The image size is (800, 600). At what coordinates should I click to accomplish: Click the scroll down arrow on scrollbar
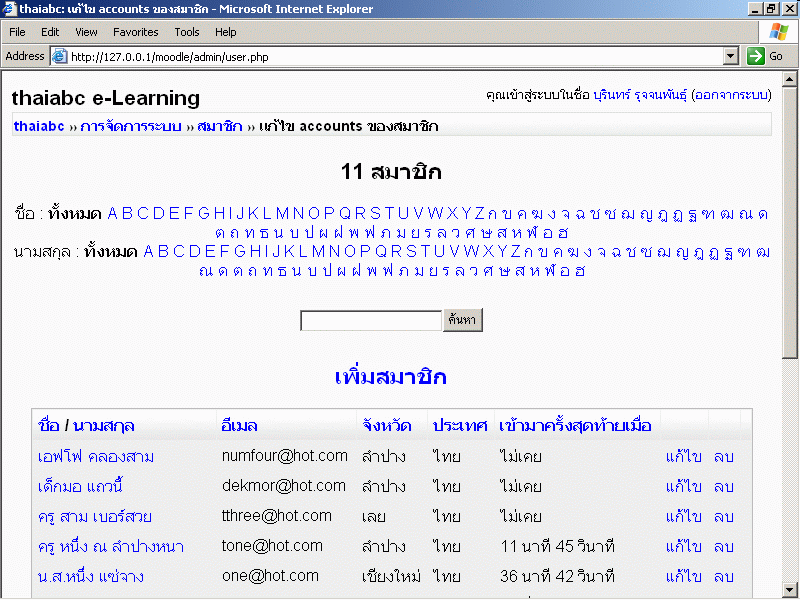791,591
